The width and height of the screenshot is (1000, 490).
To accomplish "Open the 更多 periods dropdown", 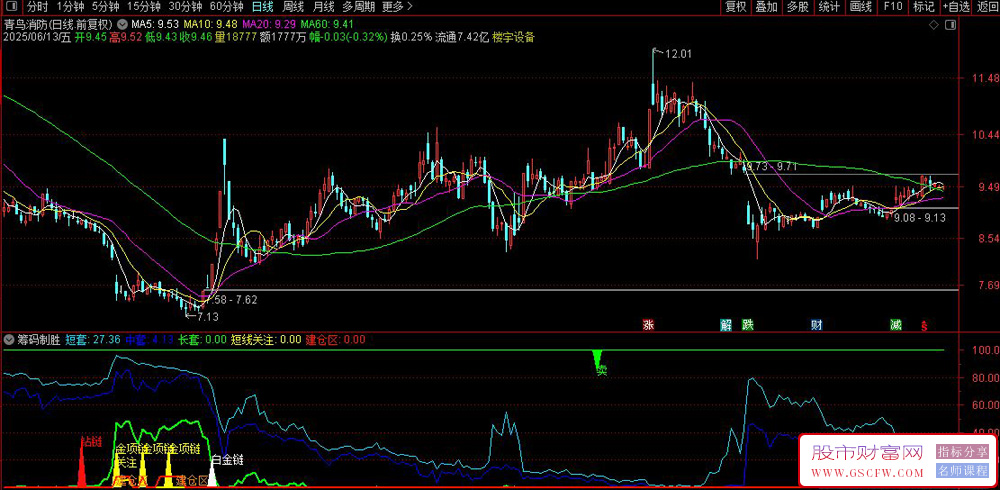I will click(x=397, y=6).
